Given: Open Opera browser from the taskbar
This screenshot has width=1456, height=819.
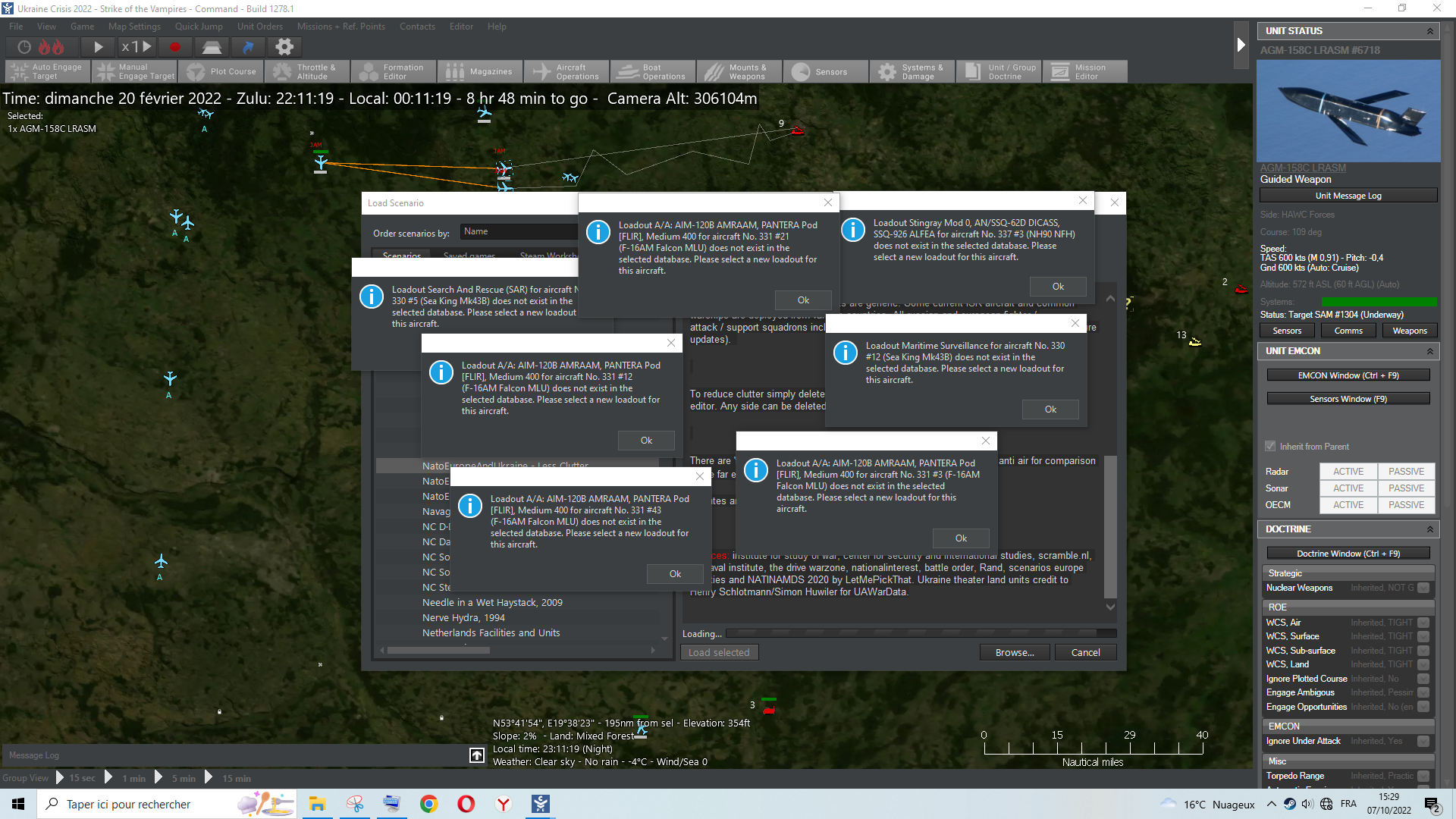Looking at the screenshot, I should [x=466, y=804].
